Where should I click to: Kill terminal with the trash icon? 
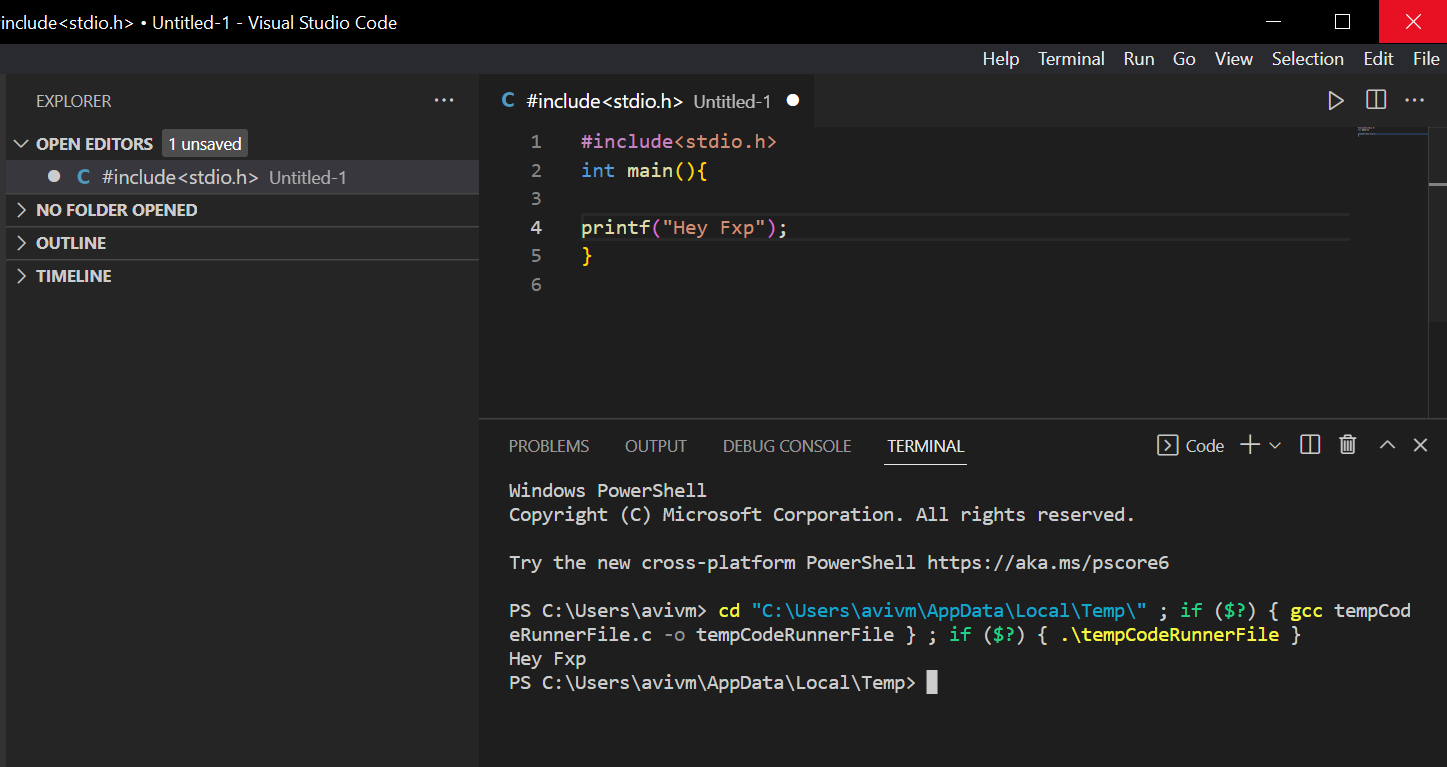[1348, 445]
